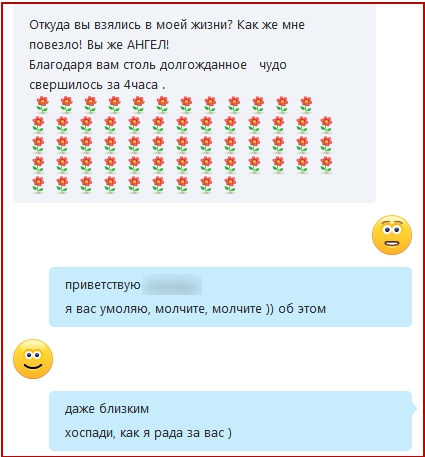The height and width of the screenshot is (457, 425).
Task: Select the line Благодаря вам столь долгожданное чудо
Action: click(x=158, y=65)
